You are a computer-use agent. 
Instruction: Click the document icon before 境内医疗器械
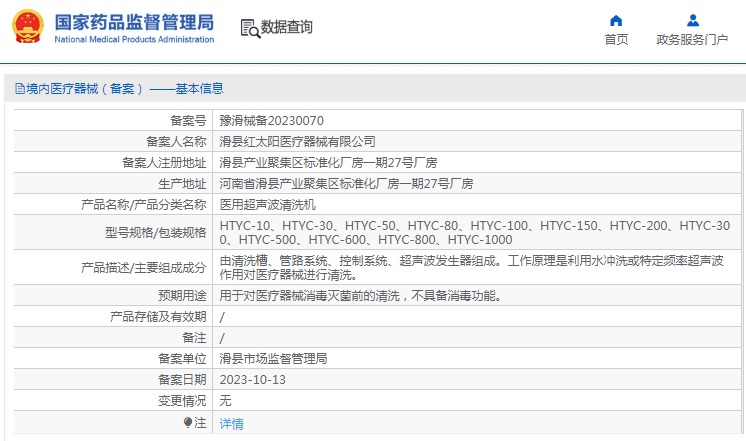(x=20, y=88)
